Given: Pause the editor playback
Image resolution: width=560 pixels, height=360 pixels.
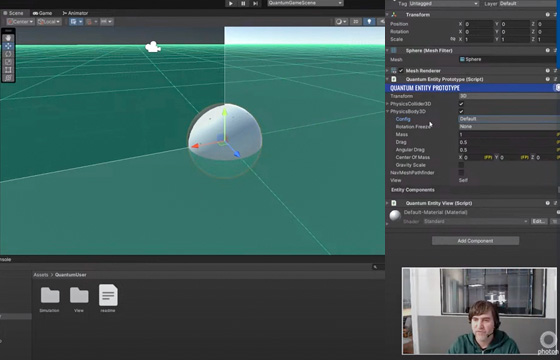Looking at the screenshot, I should [x=243, y=3].
